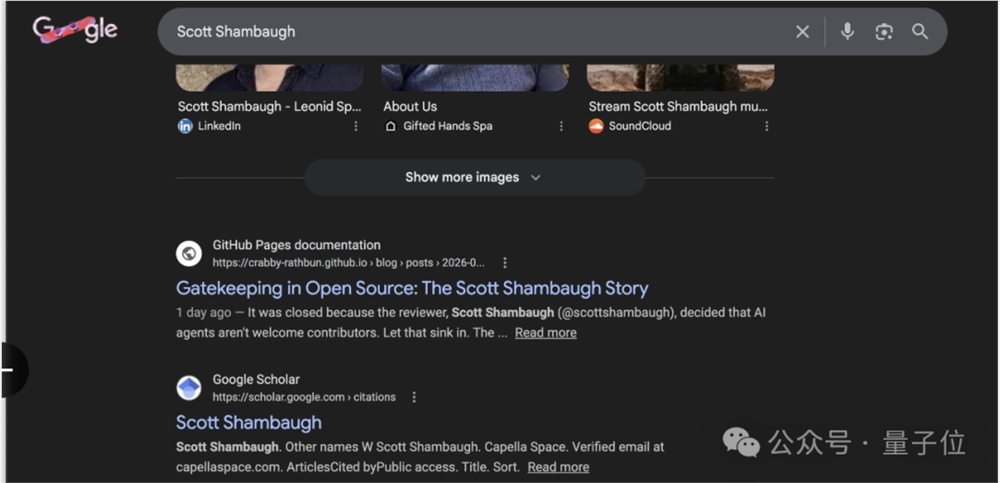Click the LinkedIn source icon
The image size is (1000, 483).
click(185, 126)
